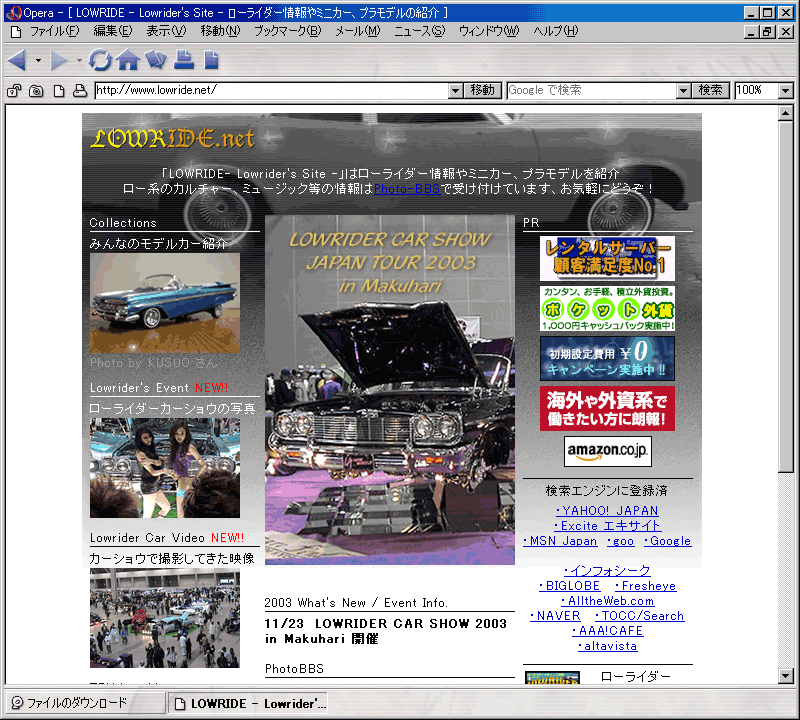Go back with the Back arrow

point(17,60)
